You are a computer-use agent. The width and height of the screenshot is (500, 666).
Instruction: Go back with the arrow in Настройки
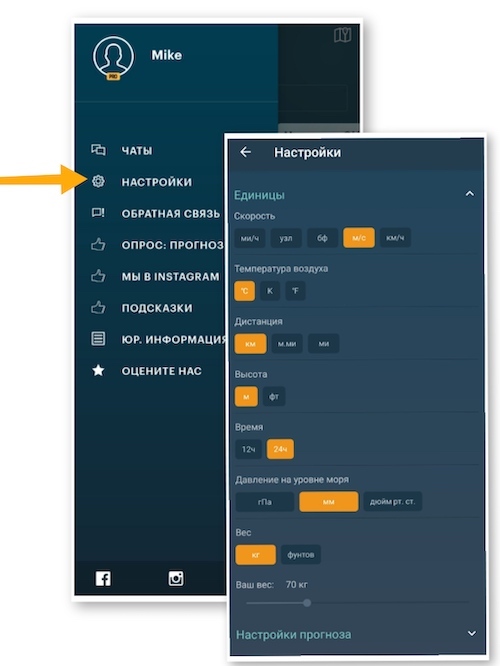[x=246, y=152]
